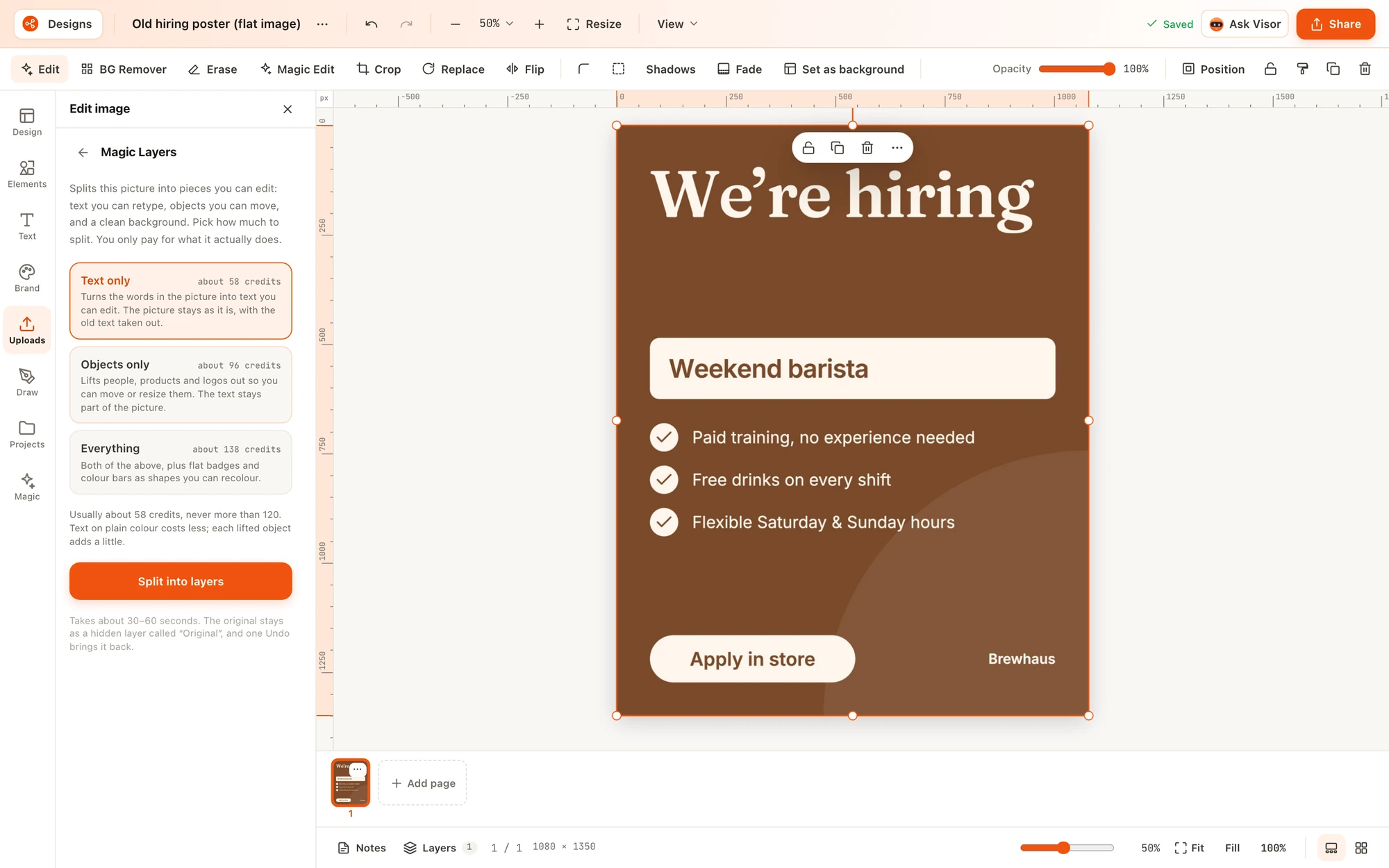Viewport: 1389px width, 868px height.
Task: Zoom in with the plus icon
Action: point(539,24)
